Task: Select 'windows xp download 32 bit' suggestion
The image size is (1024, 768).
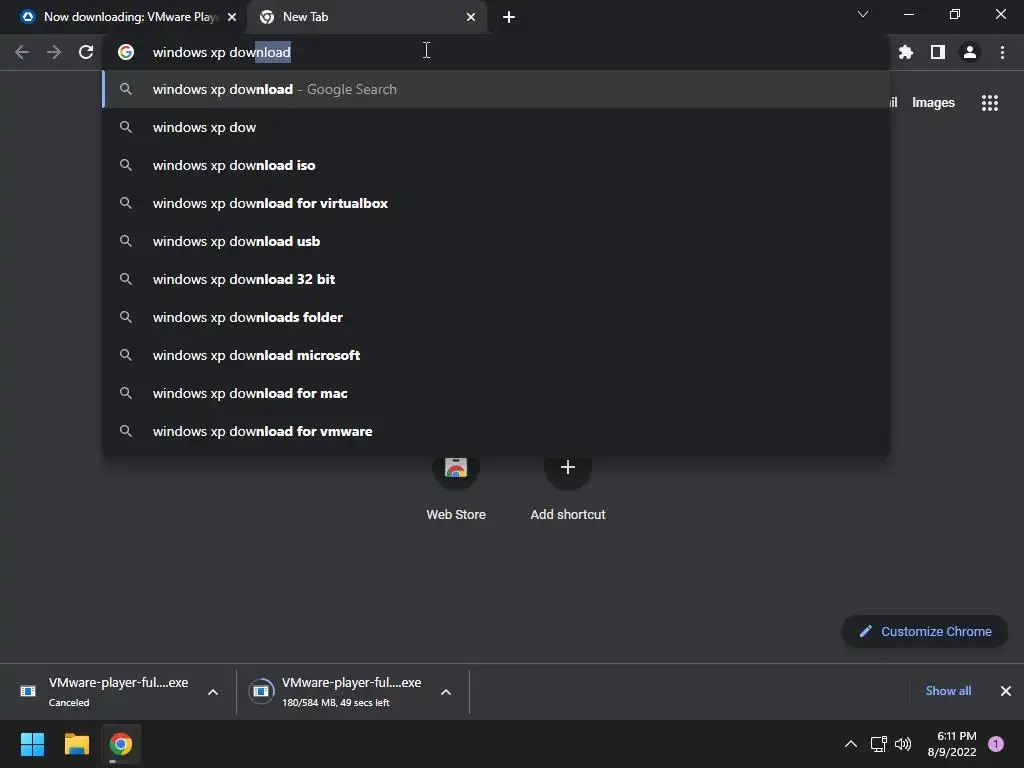Action: (x=496, y=279)
